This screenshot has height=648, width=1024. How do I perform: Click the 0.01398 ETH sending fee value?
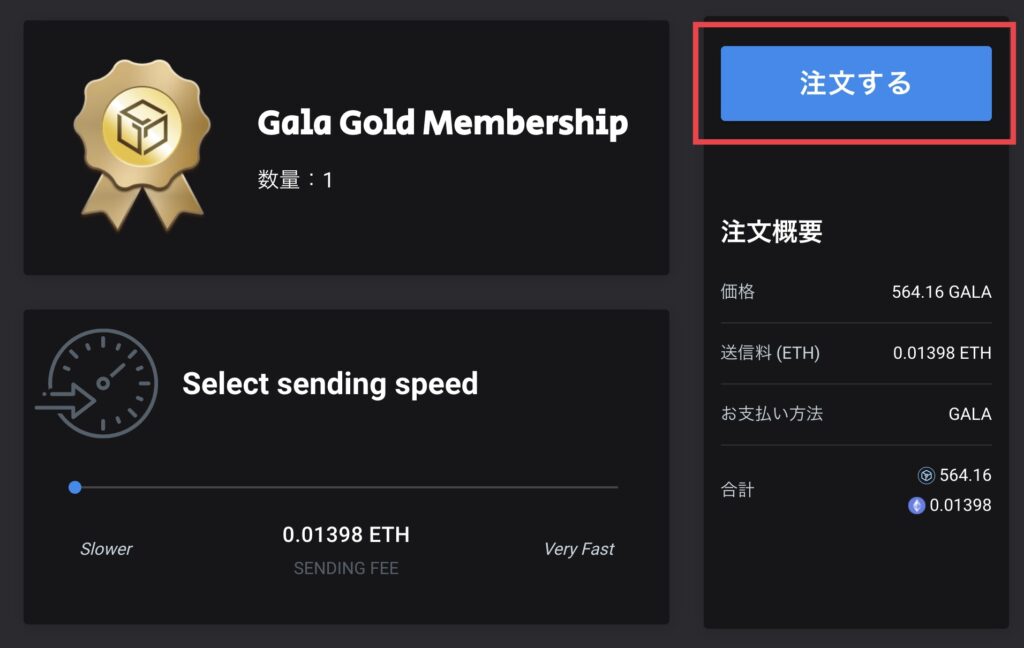pyautogui.click(x=346, y=534)
